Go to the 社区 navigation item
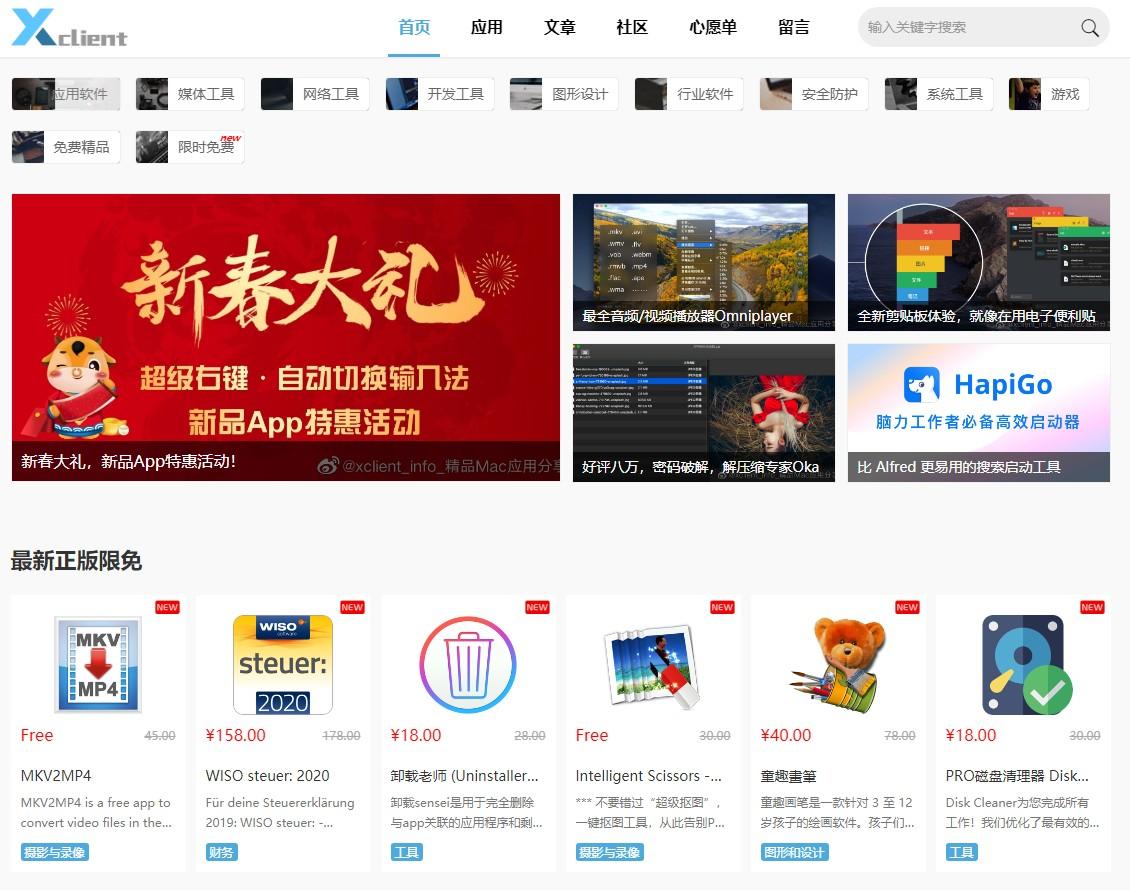 coord(632,28)
